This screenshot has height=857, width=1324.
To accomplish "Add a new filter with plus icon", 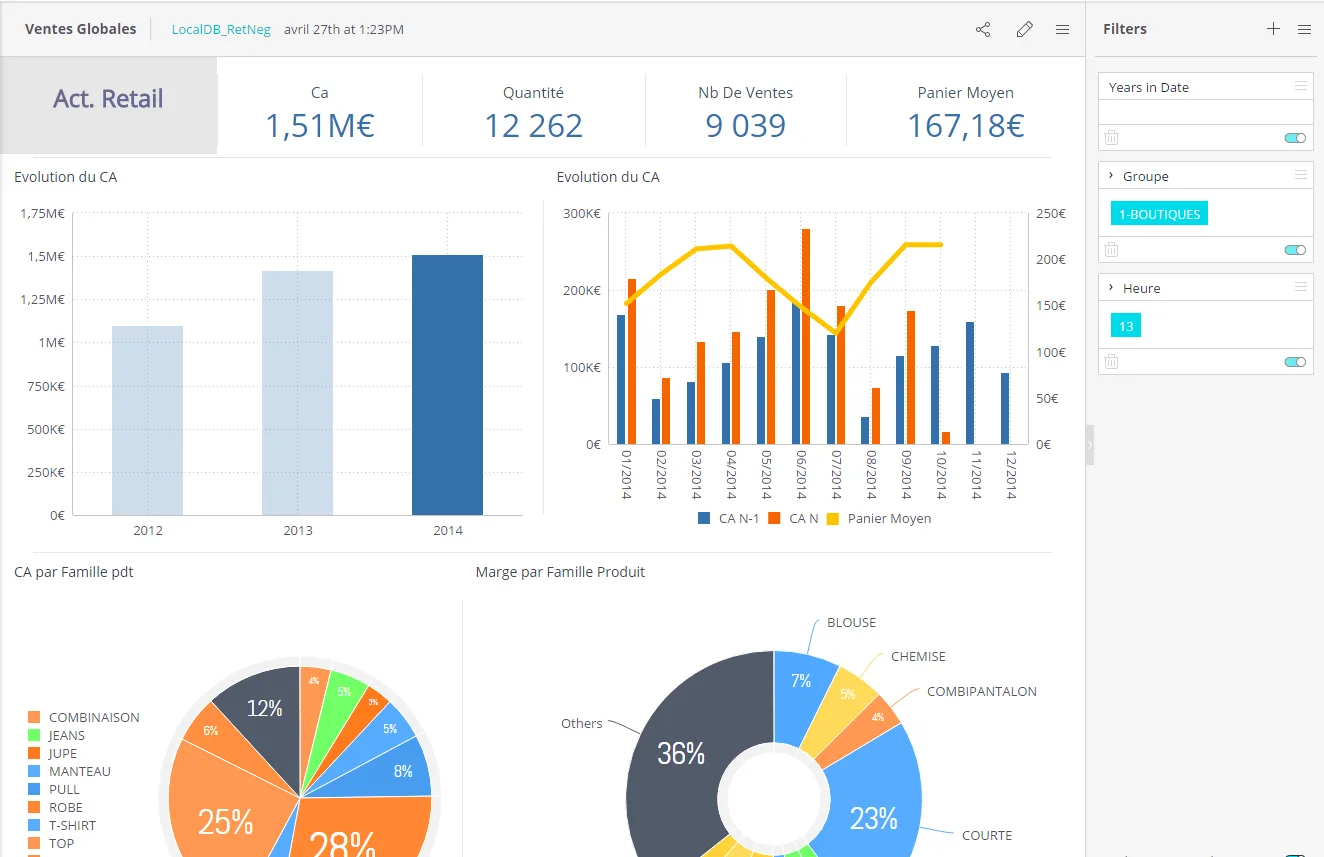I will click(1273, 29).
